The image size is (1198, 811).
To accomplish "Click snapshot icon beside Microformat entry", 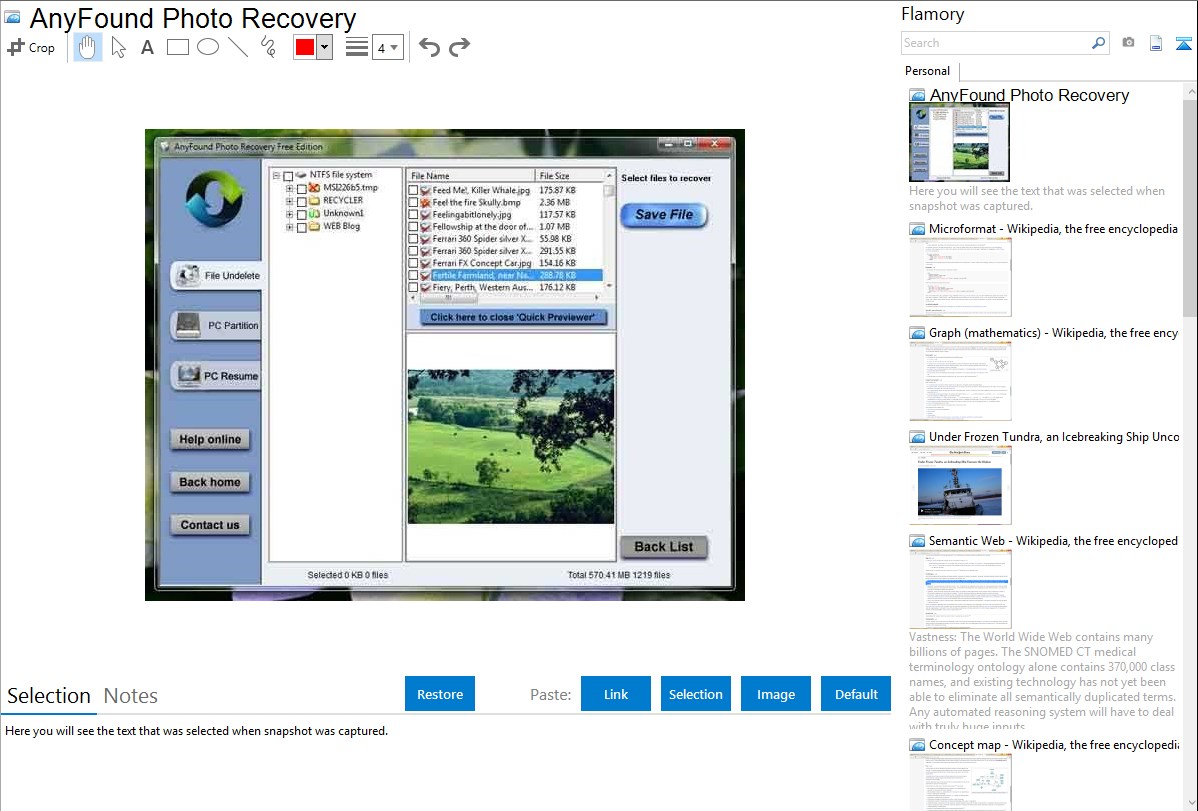I will 917,229.
